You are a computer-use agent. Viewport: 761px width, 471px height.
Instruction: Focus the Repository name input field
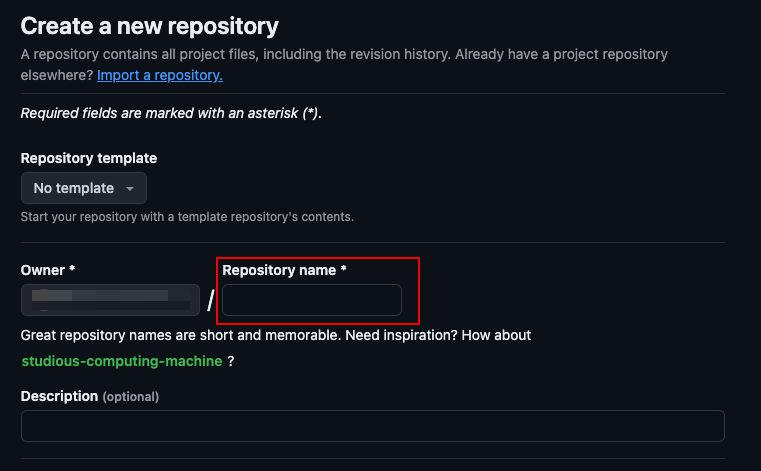(x=311, y=300)
